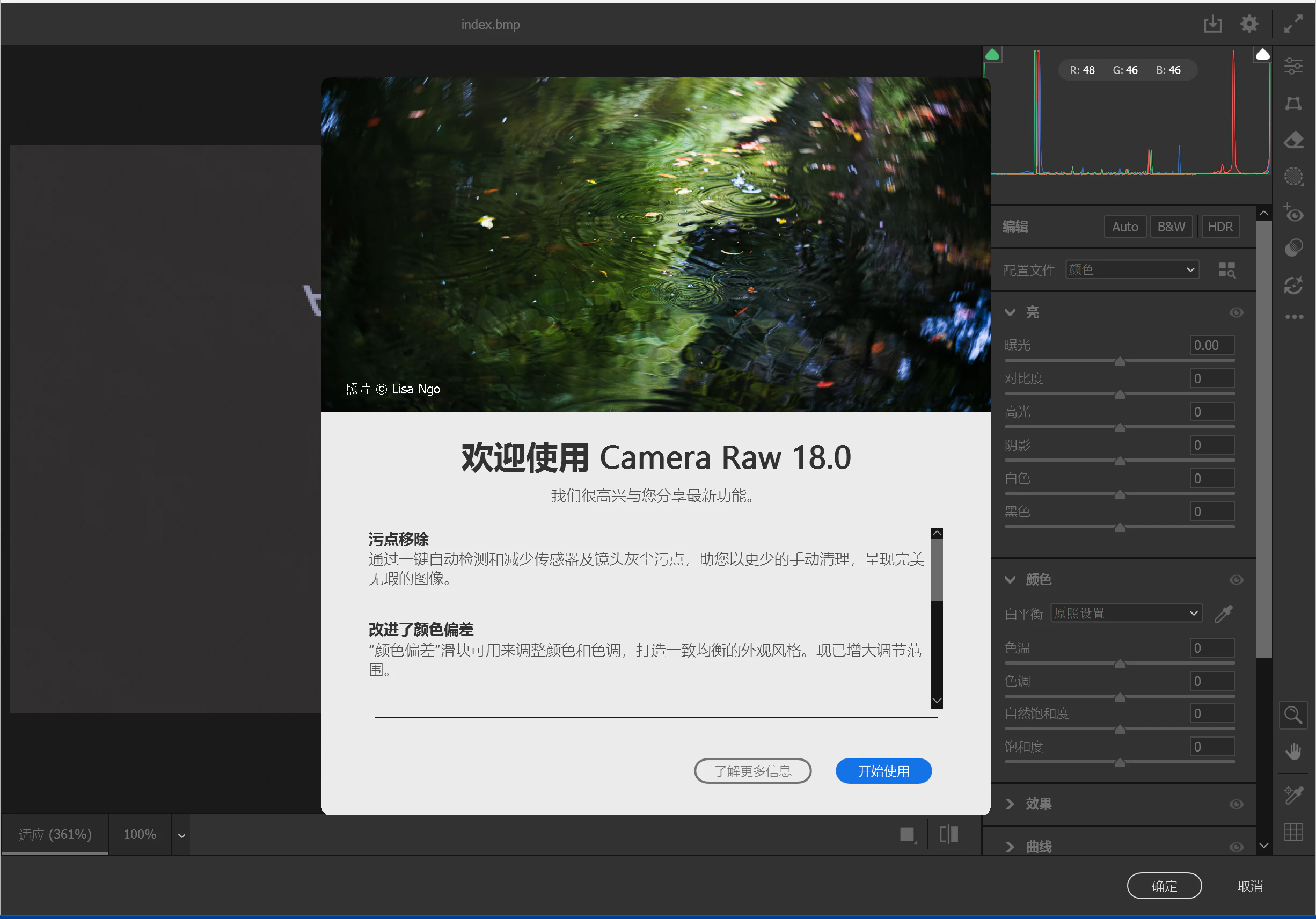Image resolution: width=1316 pixels, height=919 pixels.
Task: Click the 了解更多信息 button
Action: pyautogui.click(x=752, y=770)
